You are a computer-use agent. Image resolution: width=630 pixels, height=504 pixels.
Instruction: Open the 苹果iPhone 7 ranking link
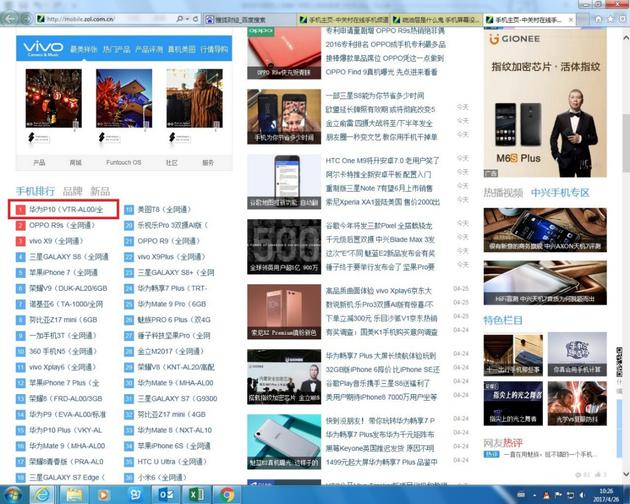coord(63,272)
